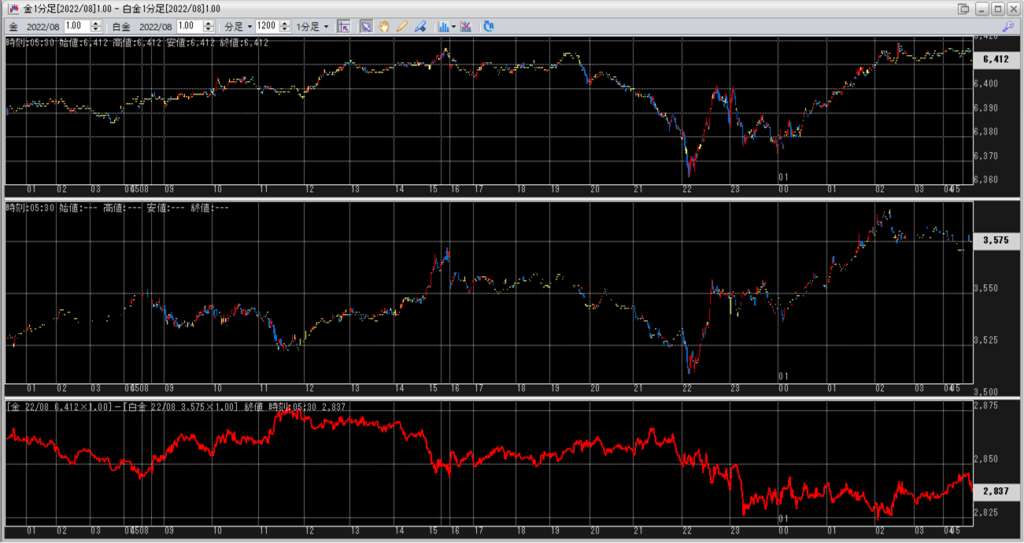
Task: Click the 6,412 gold price label
Action: [996, 59]
